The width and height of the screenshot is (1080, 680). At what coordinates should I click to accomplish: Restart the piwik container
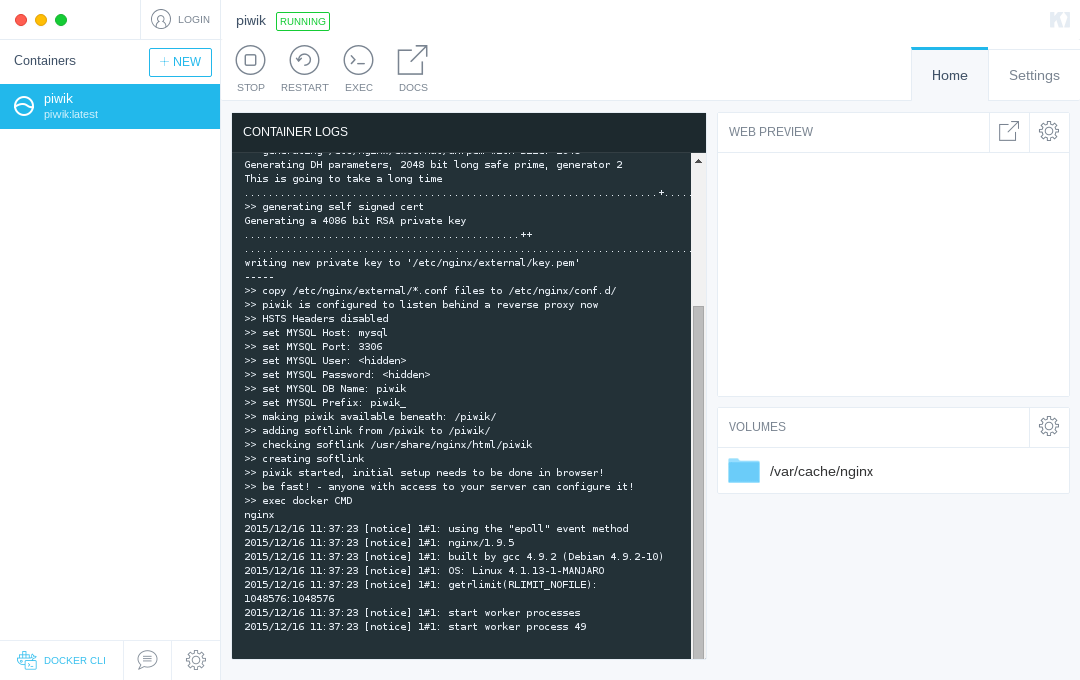[304, 68]
